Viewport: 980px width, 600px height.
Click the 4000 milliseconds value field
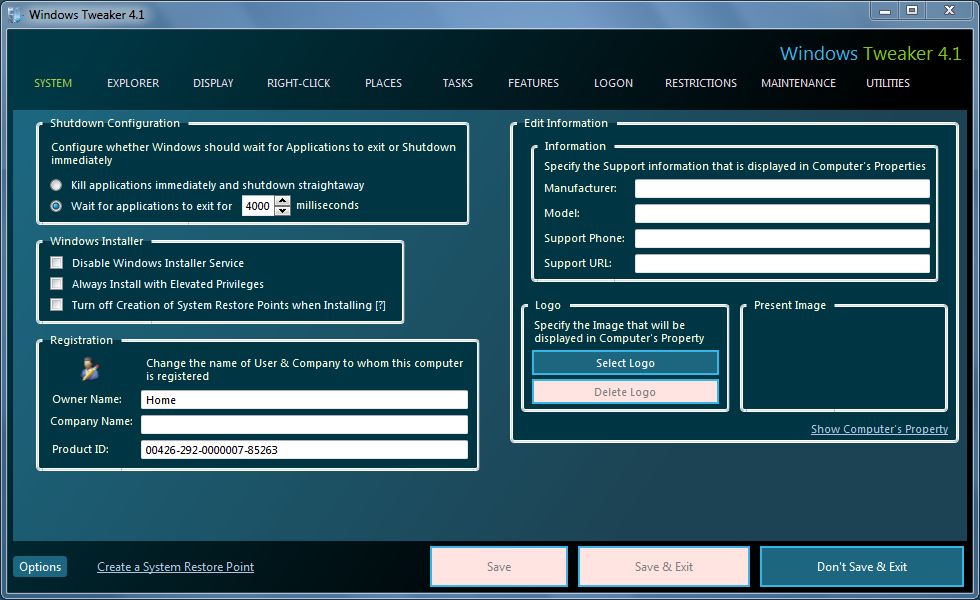coord(258,206)
